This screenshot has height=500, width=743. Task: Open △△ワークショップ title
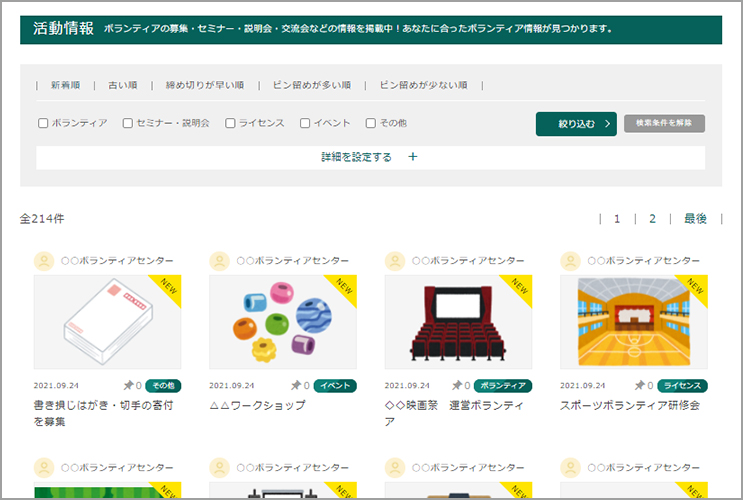tap(257, 406)
